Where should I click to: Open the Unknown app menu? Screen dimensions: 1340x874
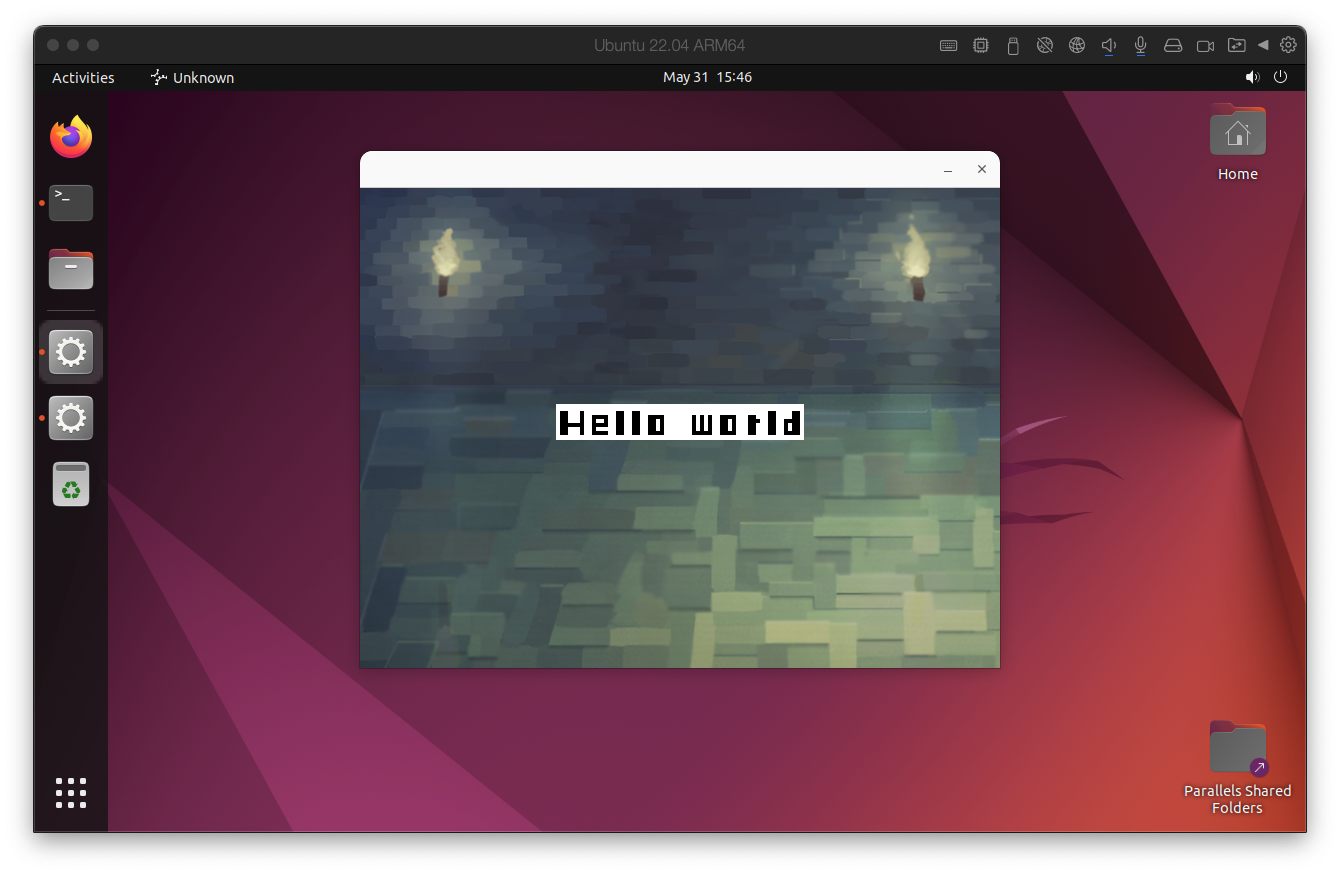click(x=192, y=77)
